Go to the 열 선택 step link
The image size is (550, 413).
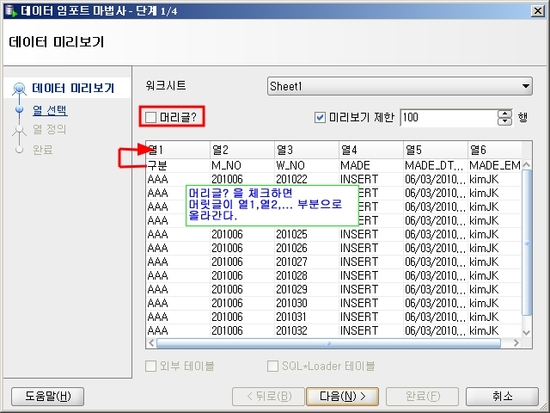click(x=50, y=110)
